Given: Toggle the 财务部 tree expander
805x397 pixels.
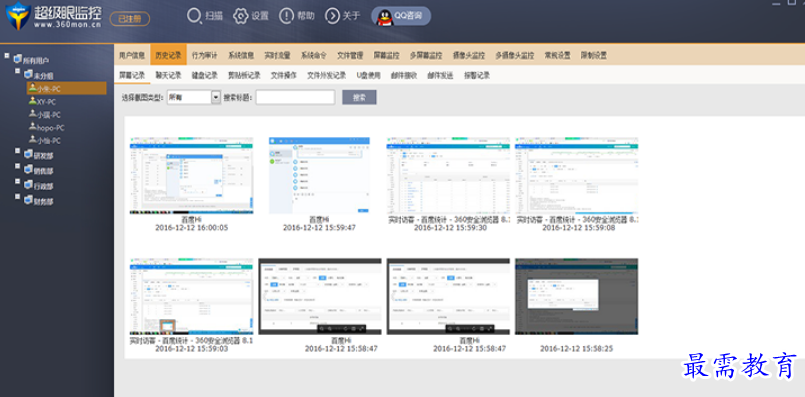Looking at the screenshot, I should coord(18,197).
